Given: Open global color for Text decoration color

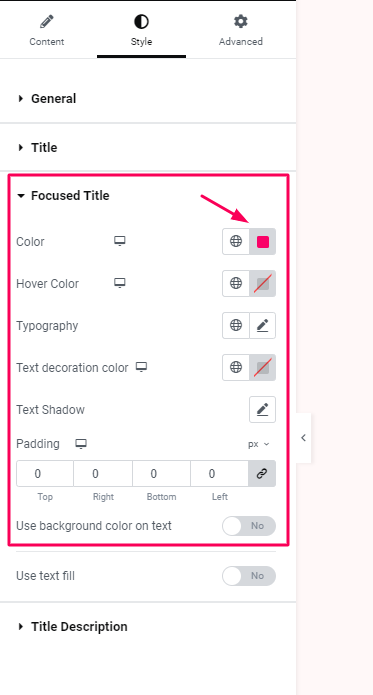Looking at the screenshot, I should 236,367.
